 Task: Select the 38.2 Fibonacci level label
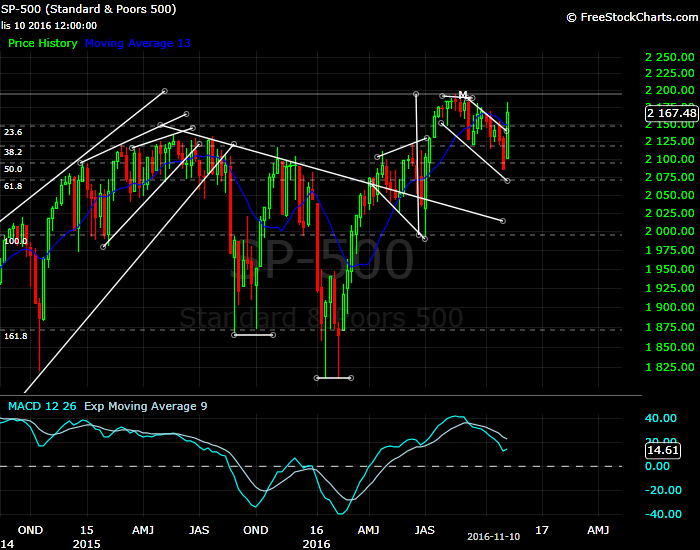pos(13,152)
